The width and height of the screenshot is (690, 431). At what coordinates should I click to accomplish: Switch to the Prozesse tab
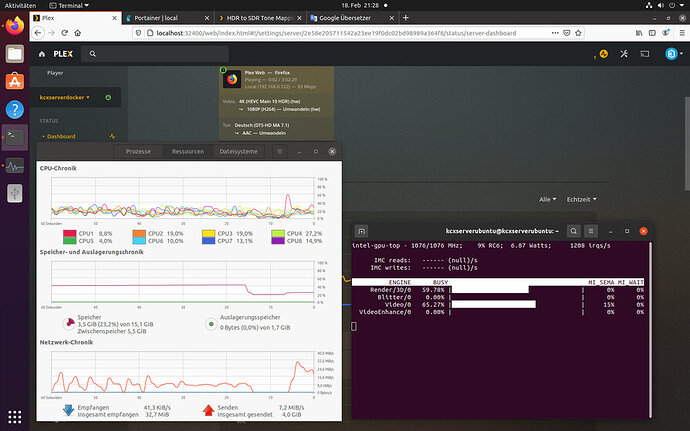tap(138, 151)
